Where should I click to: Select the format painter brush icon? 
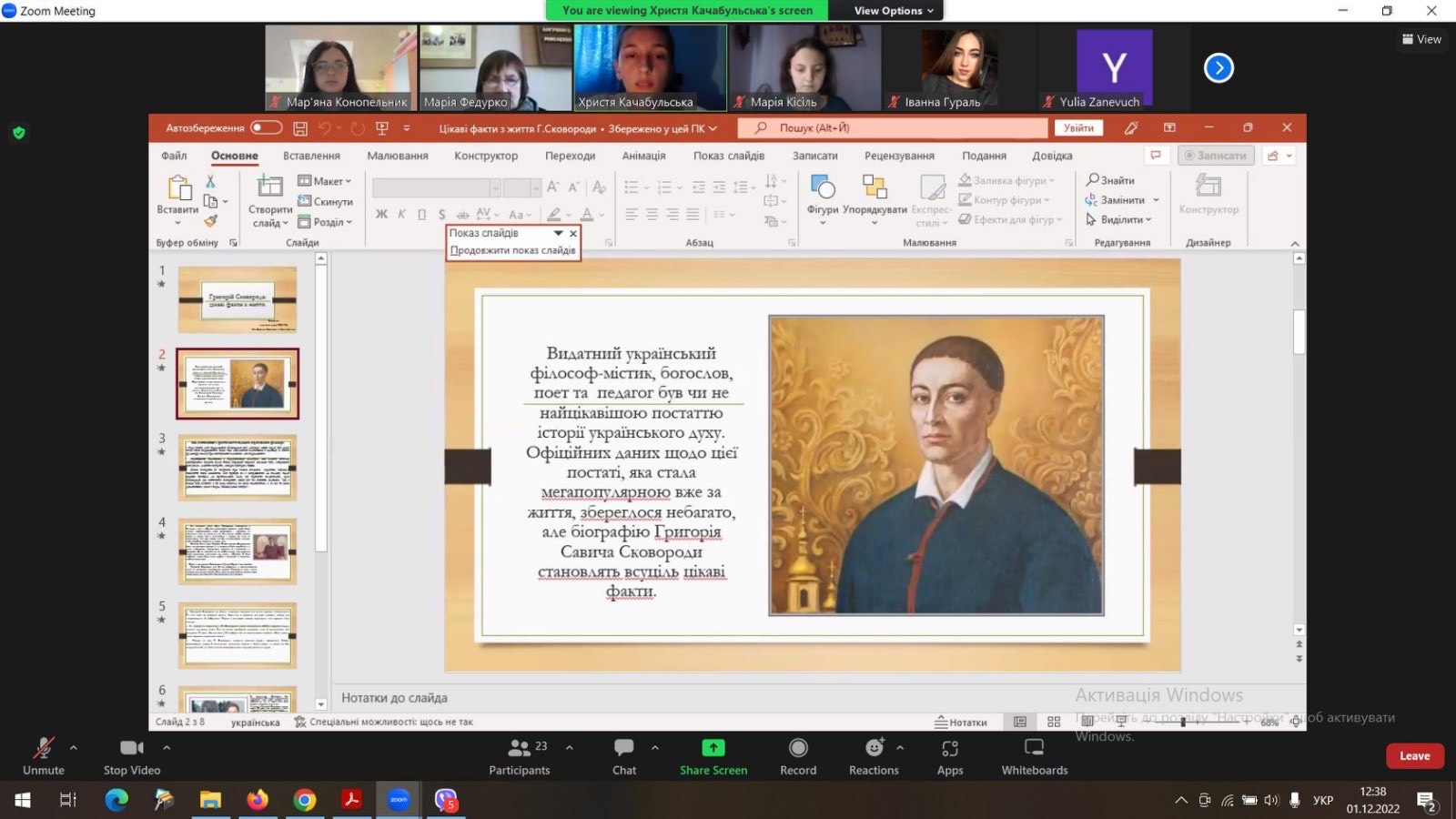(211, 220)
